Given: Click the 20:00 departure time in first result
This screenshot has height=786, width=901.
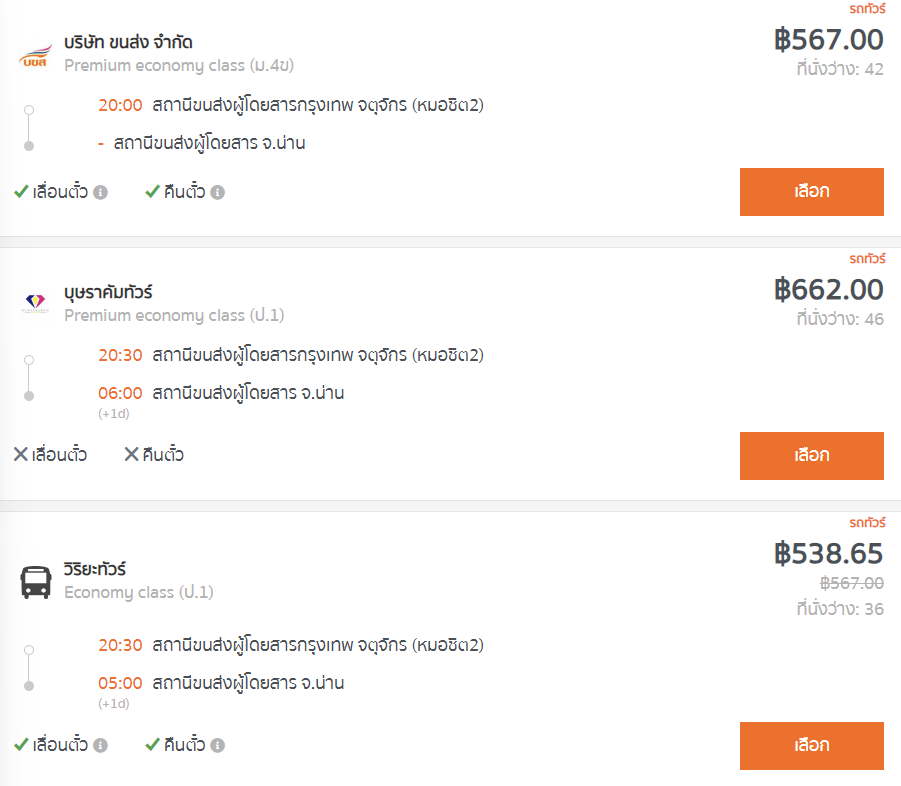Looking at the screenshot, I should coord(120,105).
